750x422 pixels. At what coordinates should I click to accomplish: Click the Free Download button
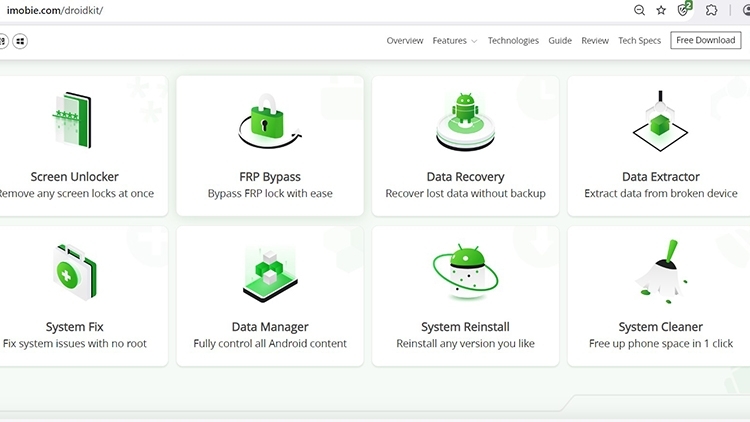pyautogui.click(x=705, y=41)
